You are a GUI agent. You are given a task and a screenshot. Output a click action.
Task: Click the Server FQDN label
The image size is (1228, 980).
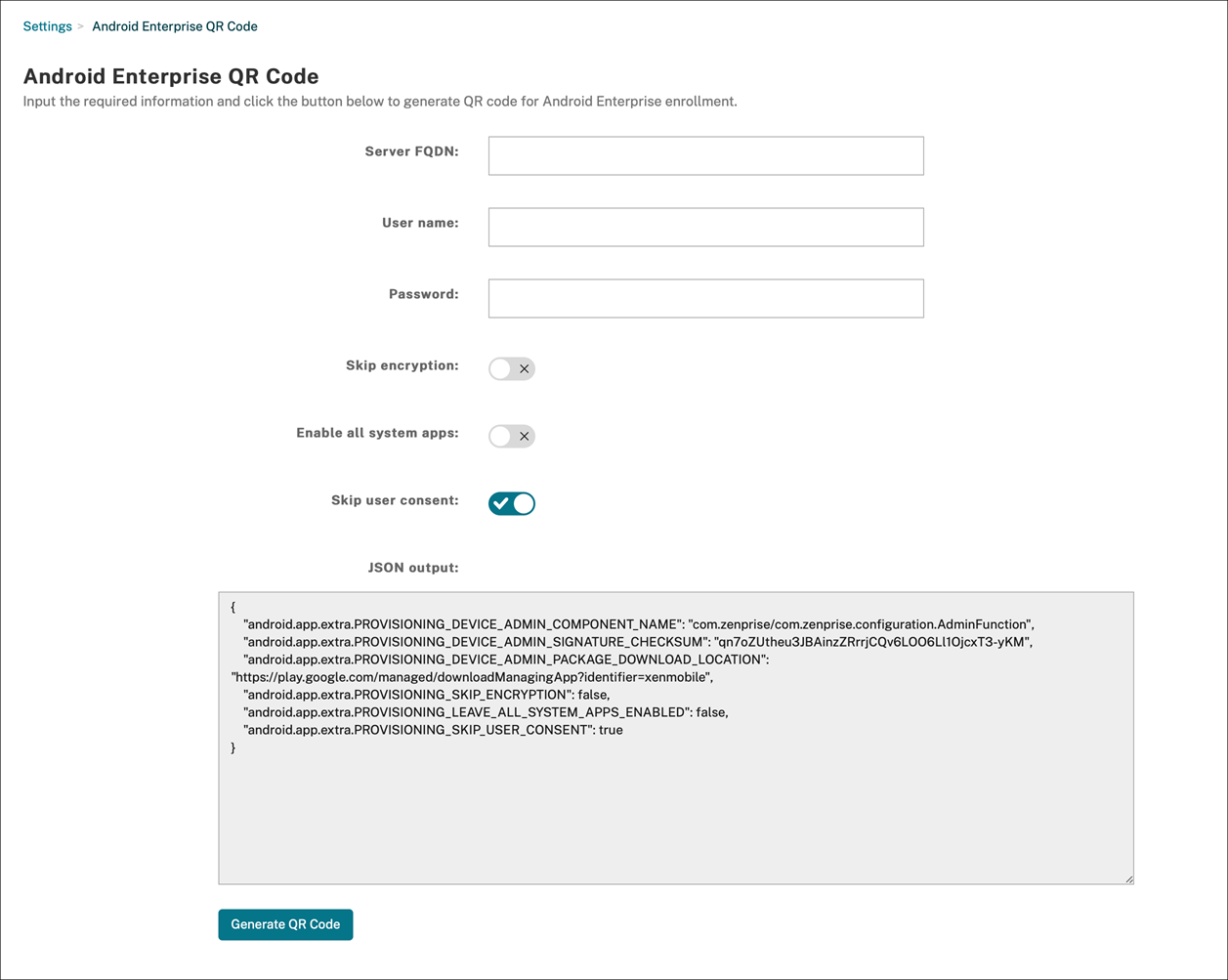(x=411, y=151)
